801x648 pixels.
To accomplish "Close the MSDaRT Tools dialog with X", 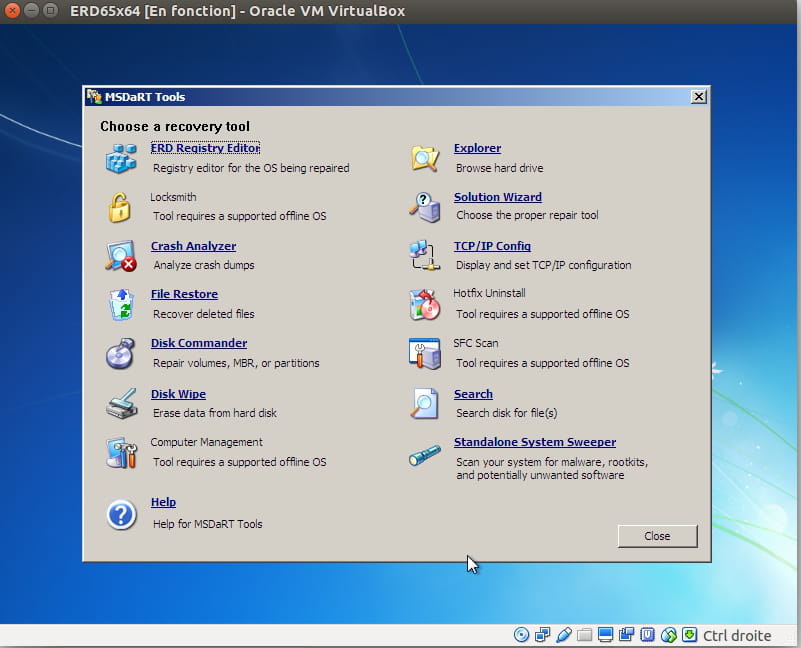I will click(698, 97).
